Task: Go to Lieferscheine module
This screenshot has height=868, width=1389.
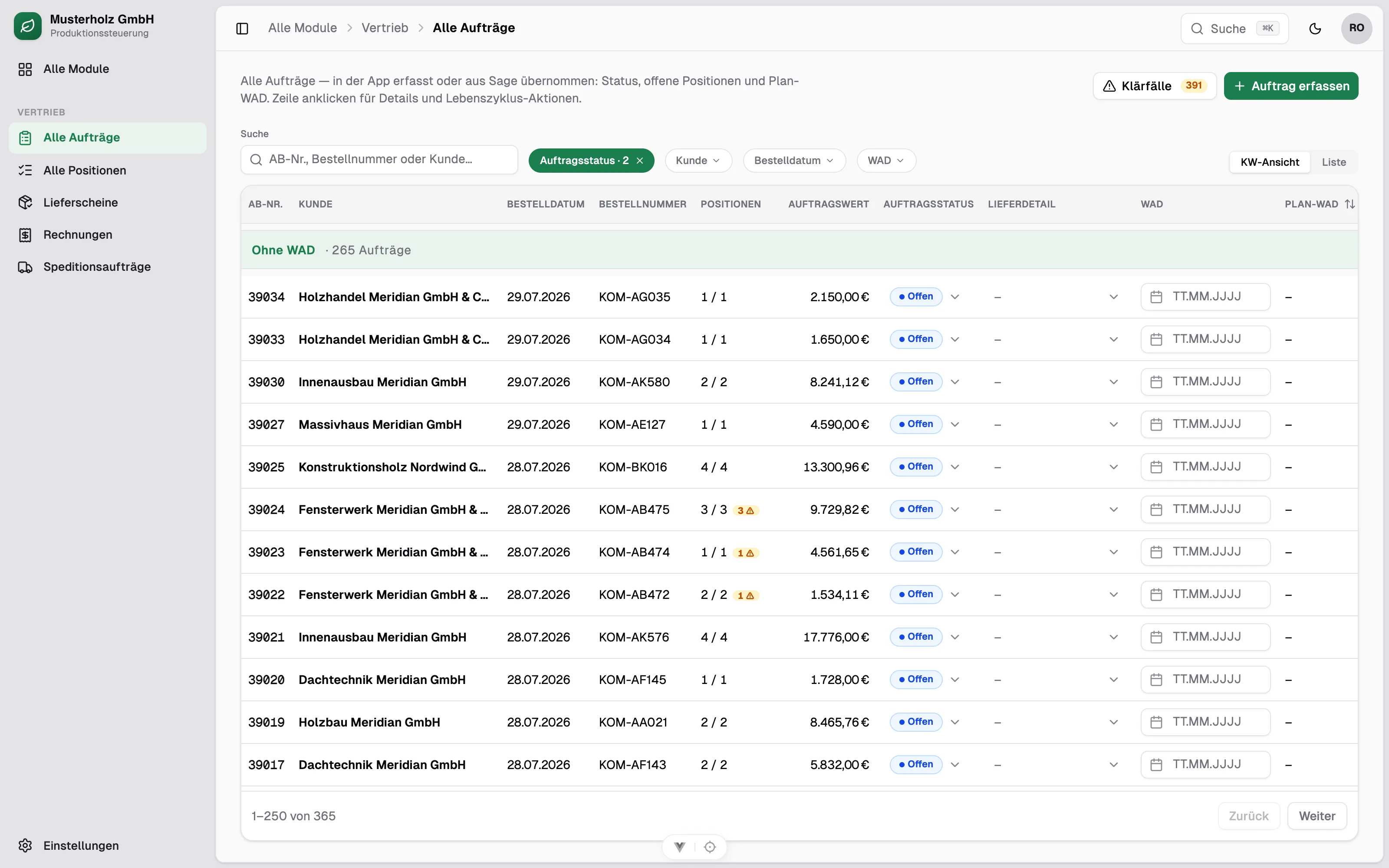Action: pos(107,203)
